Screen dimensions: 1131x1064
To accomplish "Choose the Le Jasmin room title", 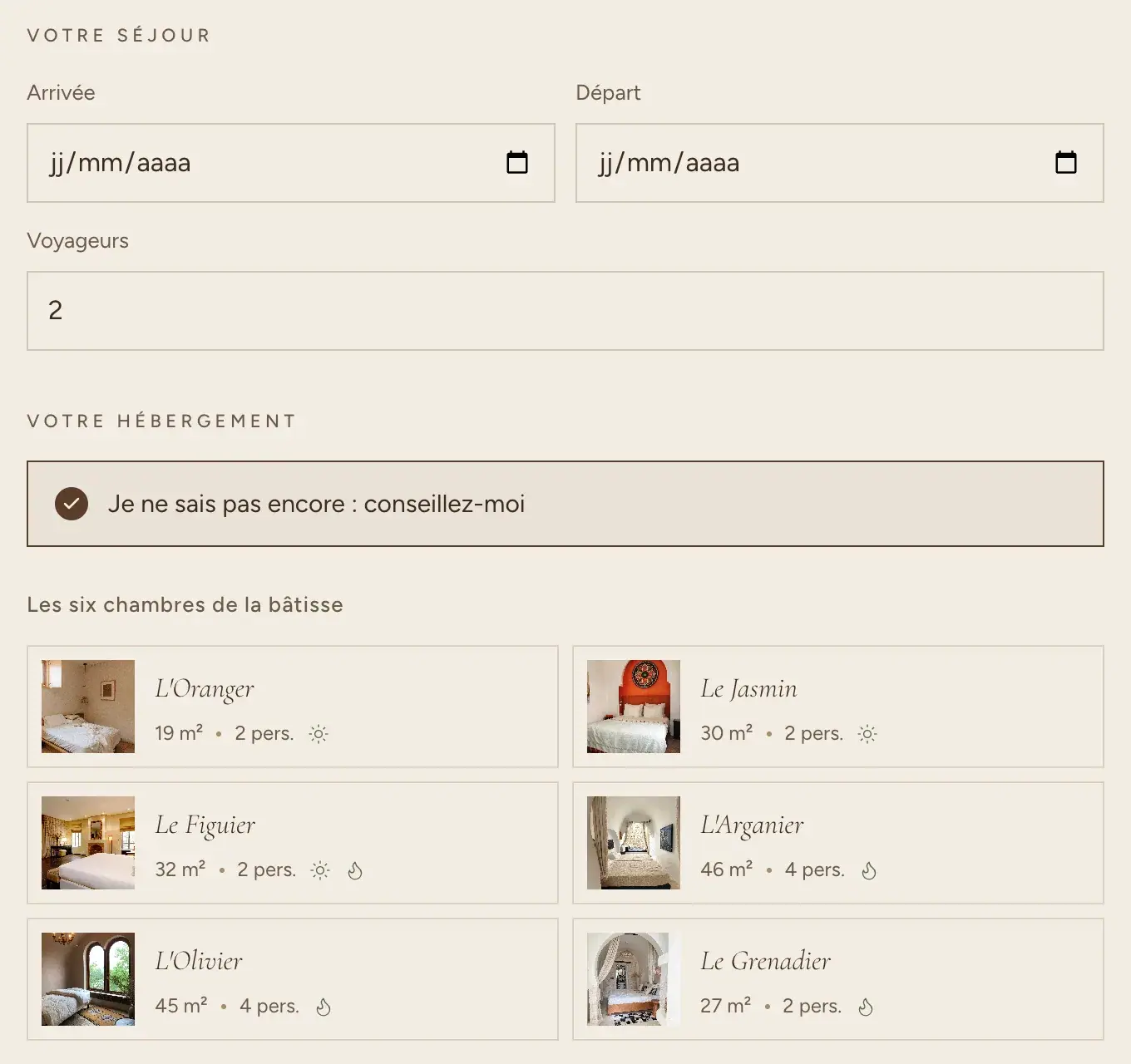I will tap(748, 689).
